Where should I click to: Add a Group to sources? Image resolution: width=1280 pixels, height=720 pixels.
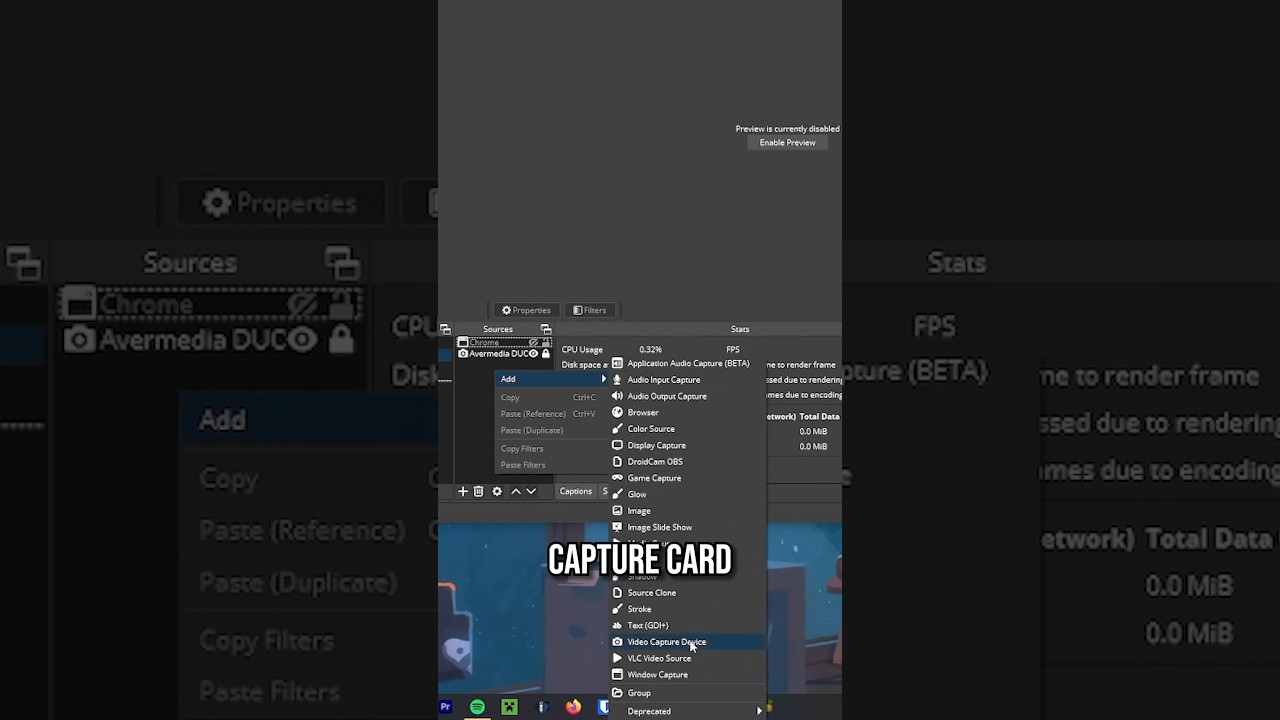[688, 693]
